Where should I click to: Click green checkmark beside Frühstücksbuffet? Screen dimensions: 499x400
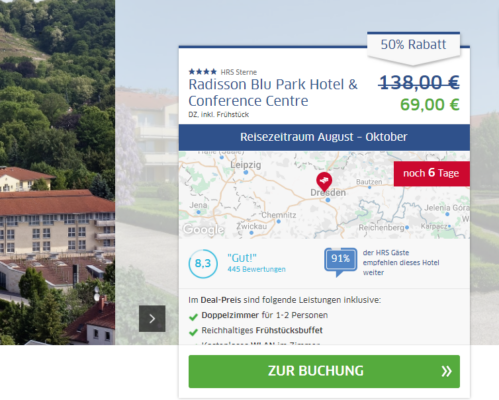click(193, 332)
